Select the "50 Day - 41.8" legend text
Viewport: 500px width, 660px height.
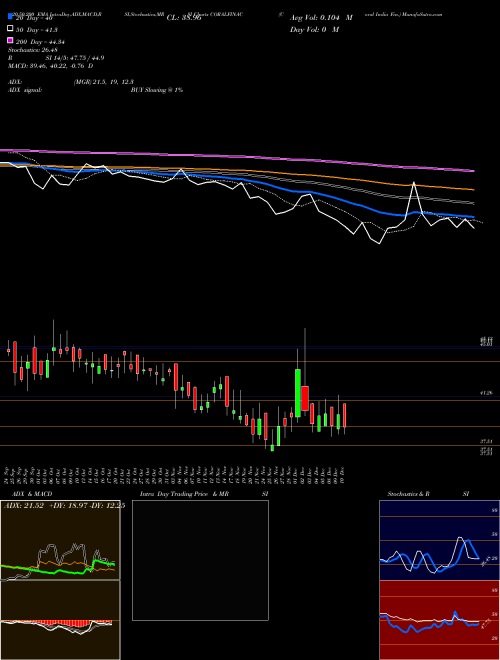[37, 30]
